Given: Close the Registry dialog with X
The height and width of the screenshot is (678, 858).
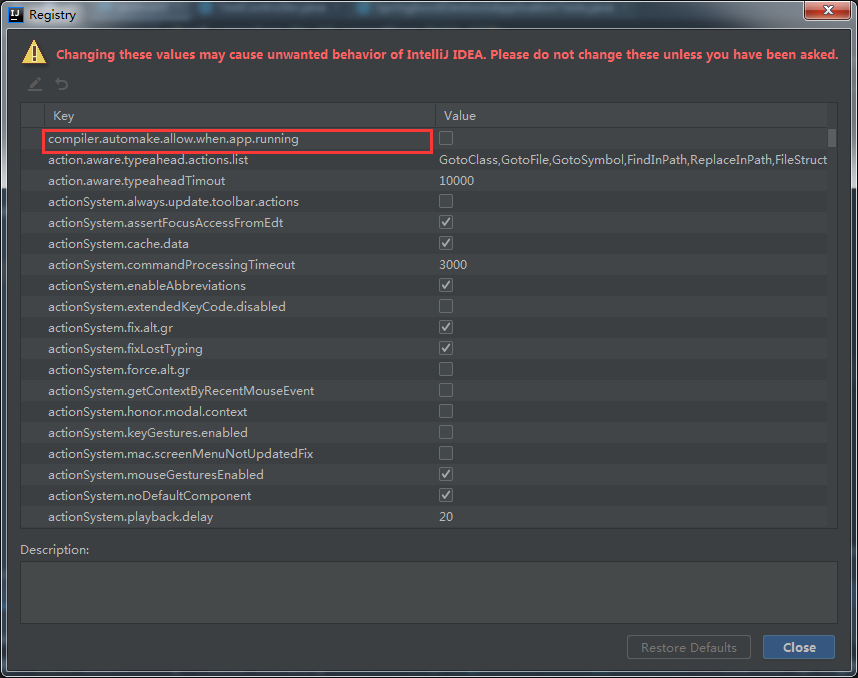Looking at the screenshot, I should tap(828, 10).
